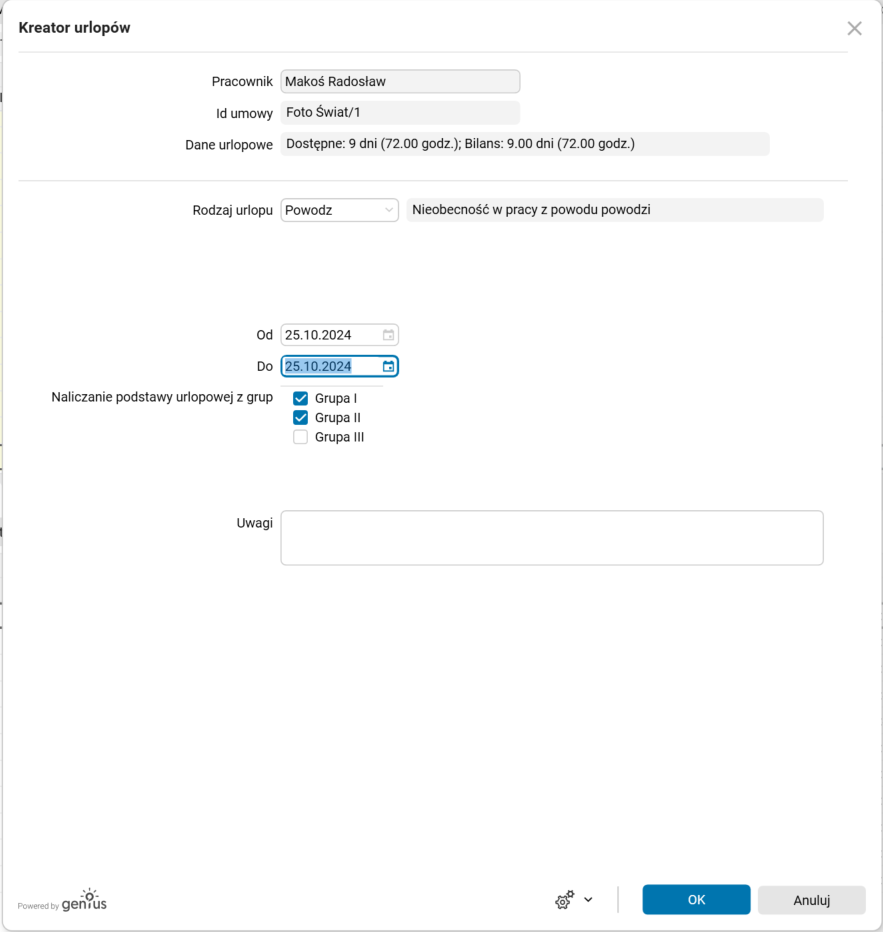The image size is (883, 932).
Task: Click the settings gear icon near OK
Action: [x=564, y=899]
